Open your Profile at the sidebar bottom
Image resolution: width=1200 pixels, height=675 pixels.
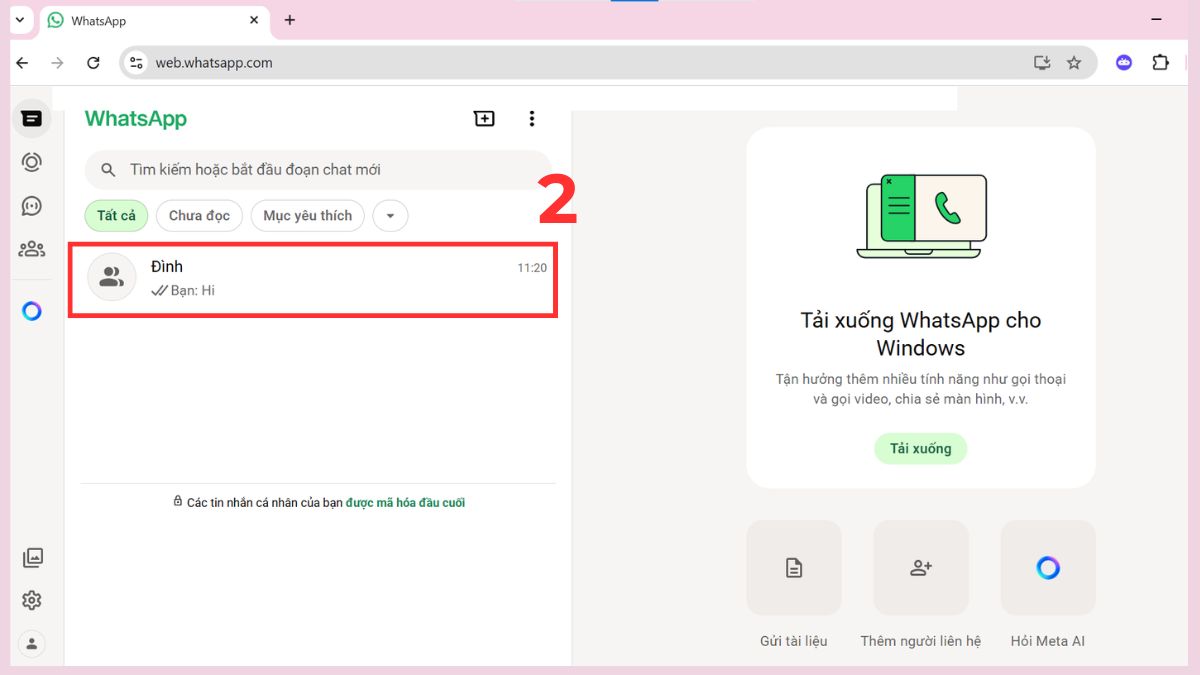pyautogui.click(x=32, y=644)
